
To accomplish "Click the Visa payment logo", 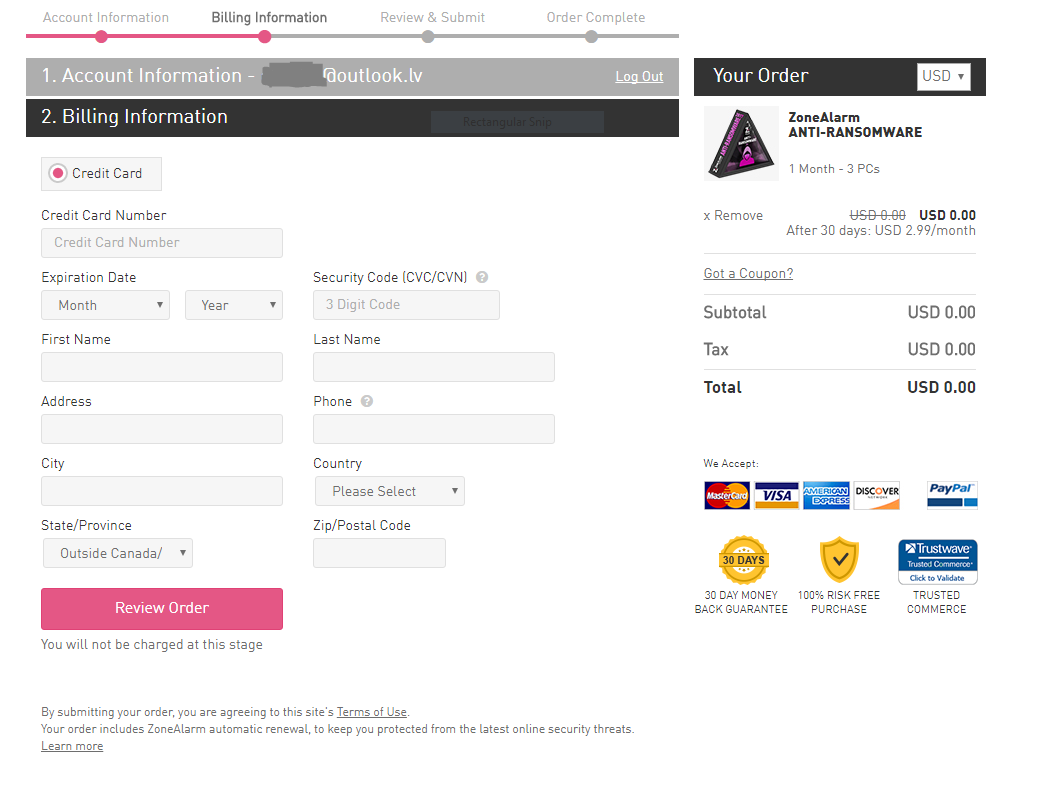I will tap(777, 495).
